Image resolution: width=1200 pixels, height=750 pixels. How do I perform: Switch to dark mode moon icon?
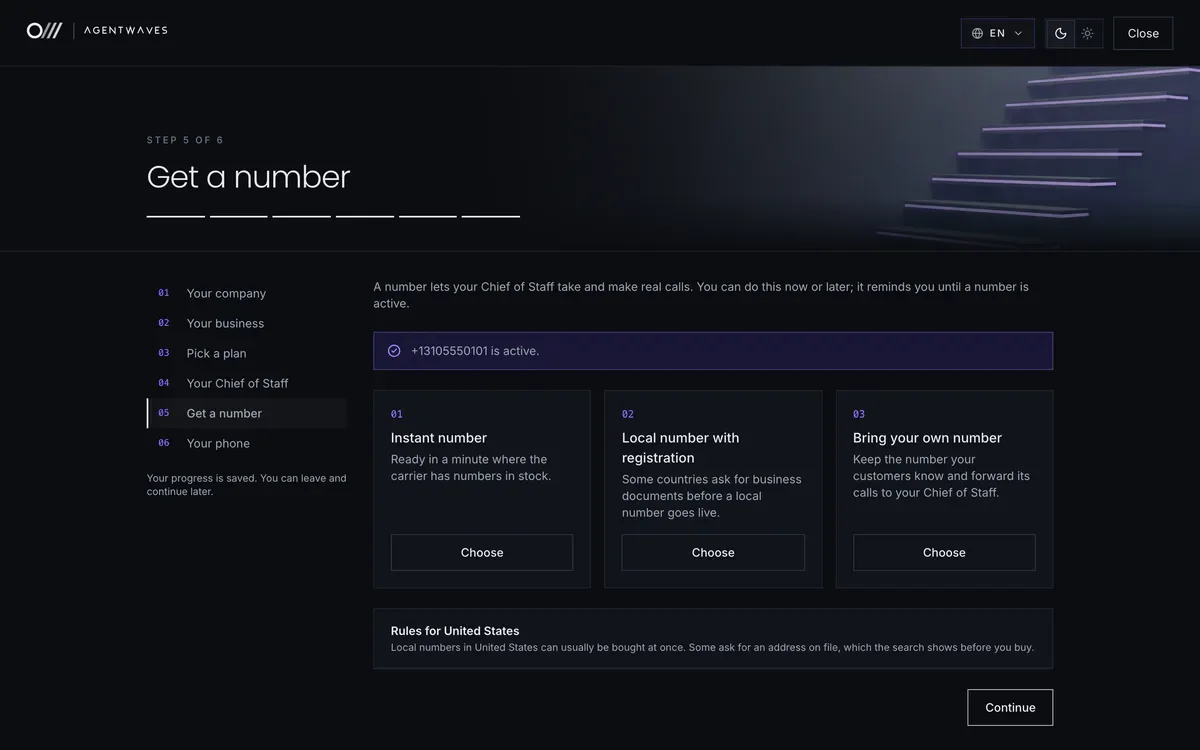click(1061, 33)
